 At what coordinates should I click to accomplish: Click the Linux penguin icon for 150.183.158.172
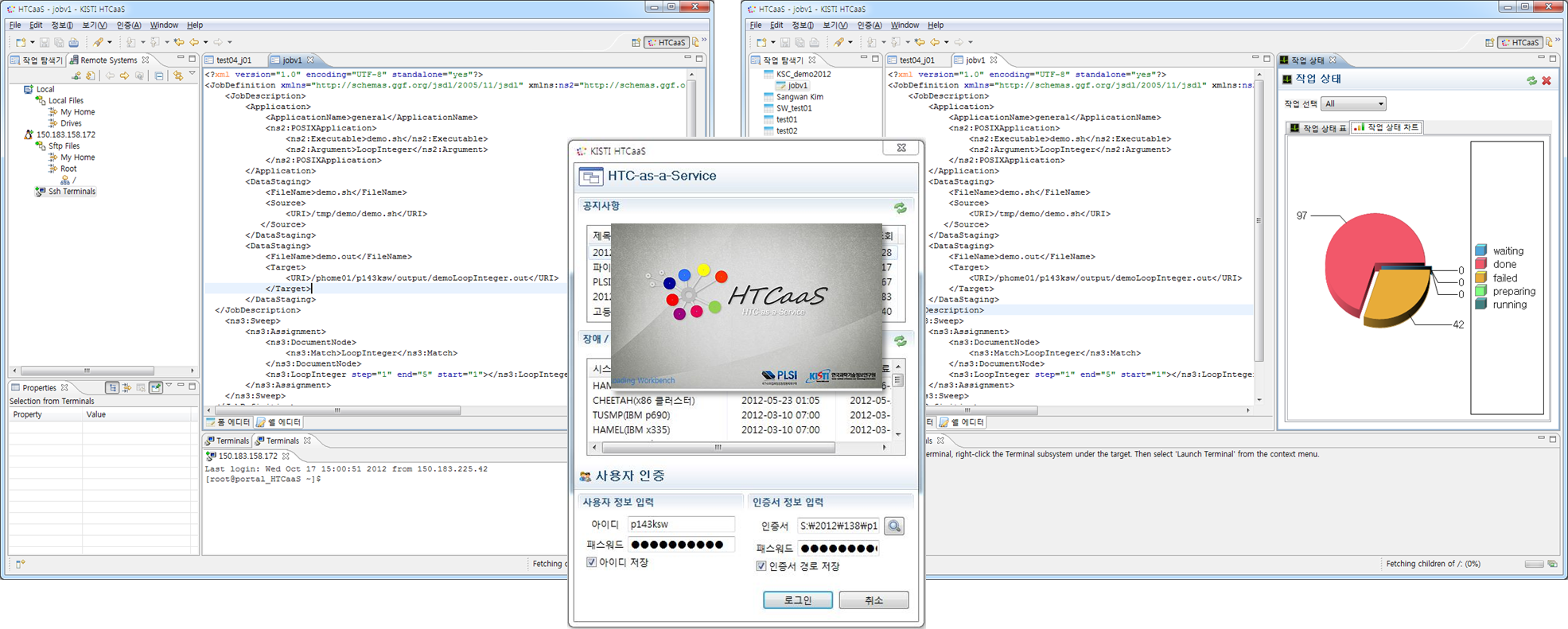pos(29,134)
